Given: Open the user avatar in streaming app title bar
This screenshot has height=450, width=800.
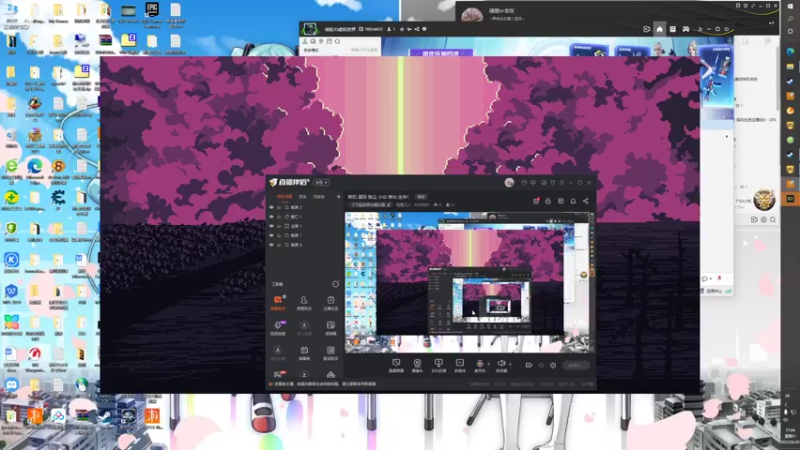Looking at the screenshot, I should [x=509, y=182].
